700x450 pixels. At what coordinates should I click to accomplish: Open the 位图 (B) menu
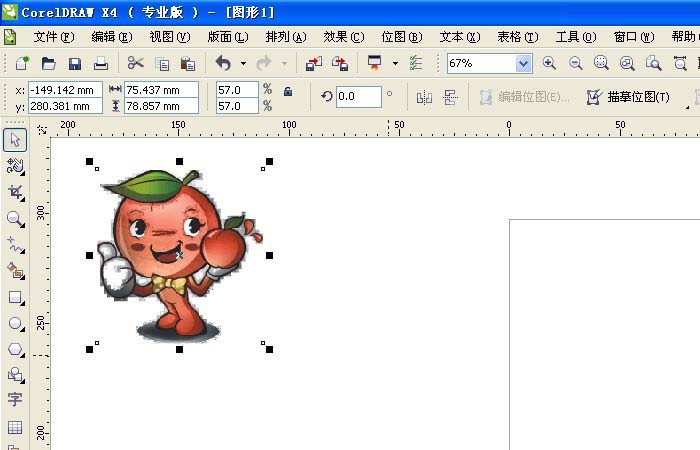point(402,37)
